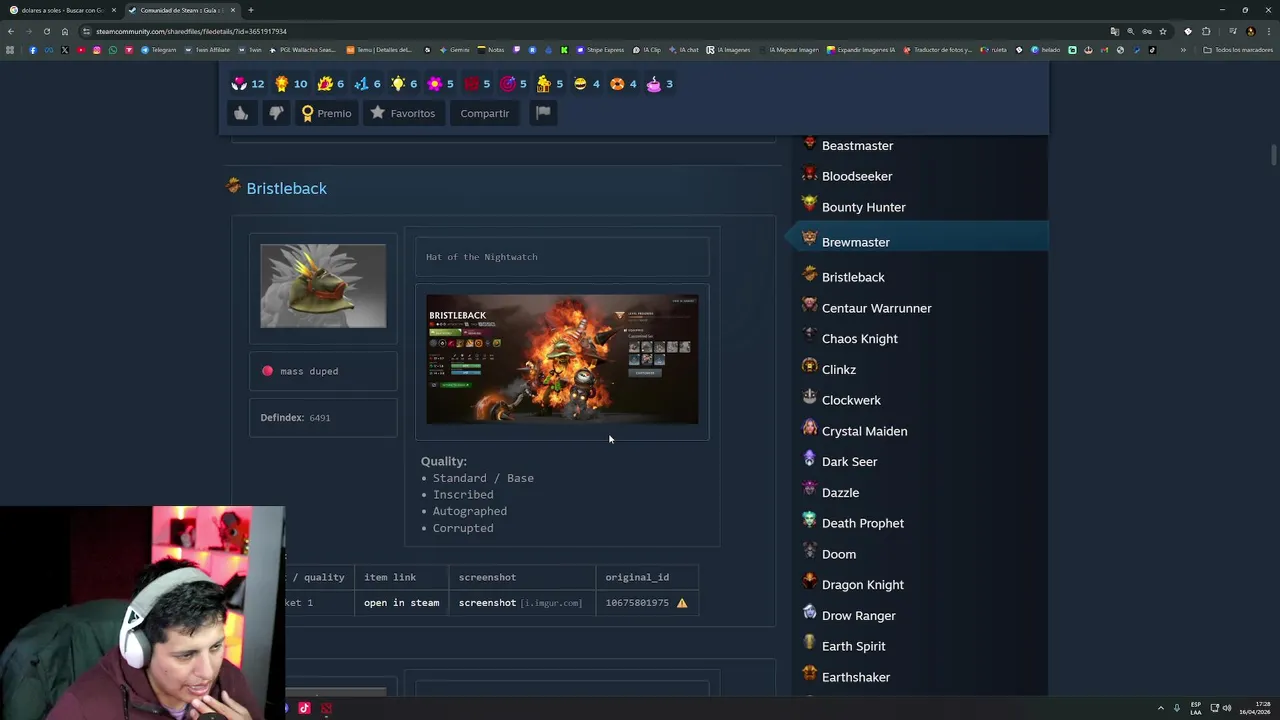Select the treasure gift award with 5
Viewport: 1280px width, 720px height.
pyautogui.click(x=550, y=84)
